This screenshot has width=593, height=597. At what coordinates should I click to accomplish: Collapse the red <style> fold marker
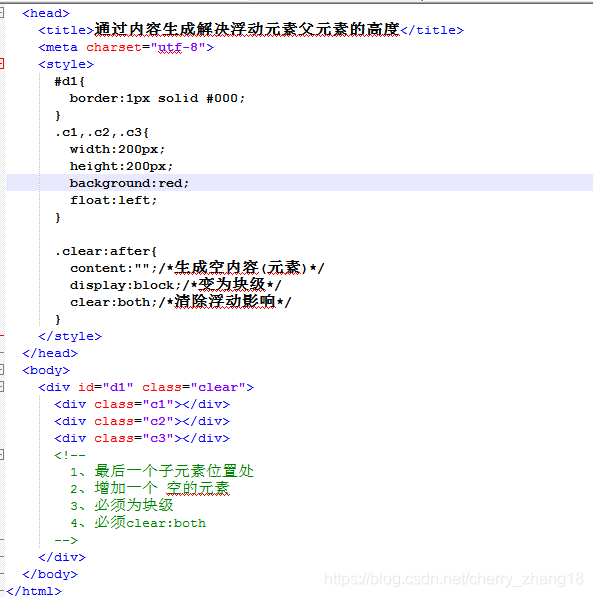point(2,64)
